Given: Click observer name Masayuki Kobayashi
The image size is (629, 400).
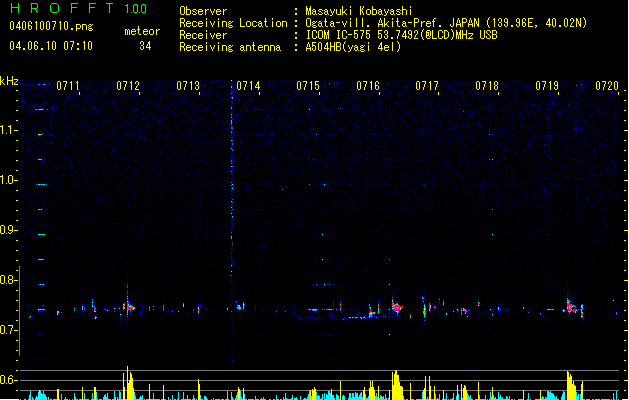Looking at the screenshot, I should click(x=358, y=11).
